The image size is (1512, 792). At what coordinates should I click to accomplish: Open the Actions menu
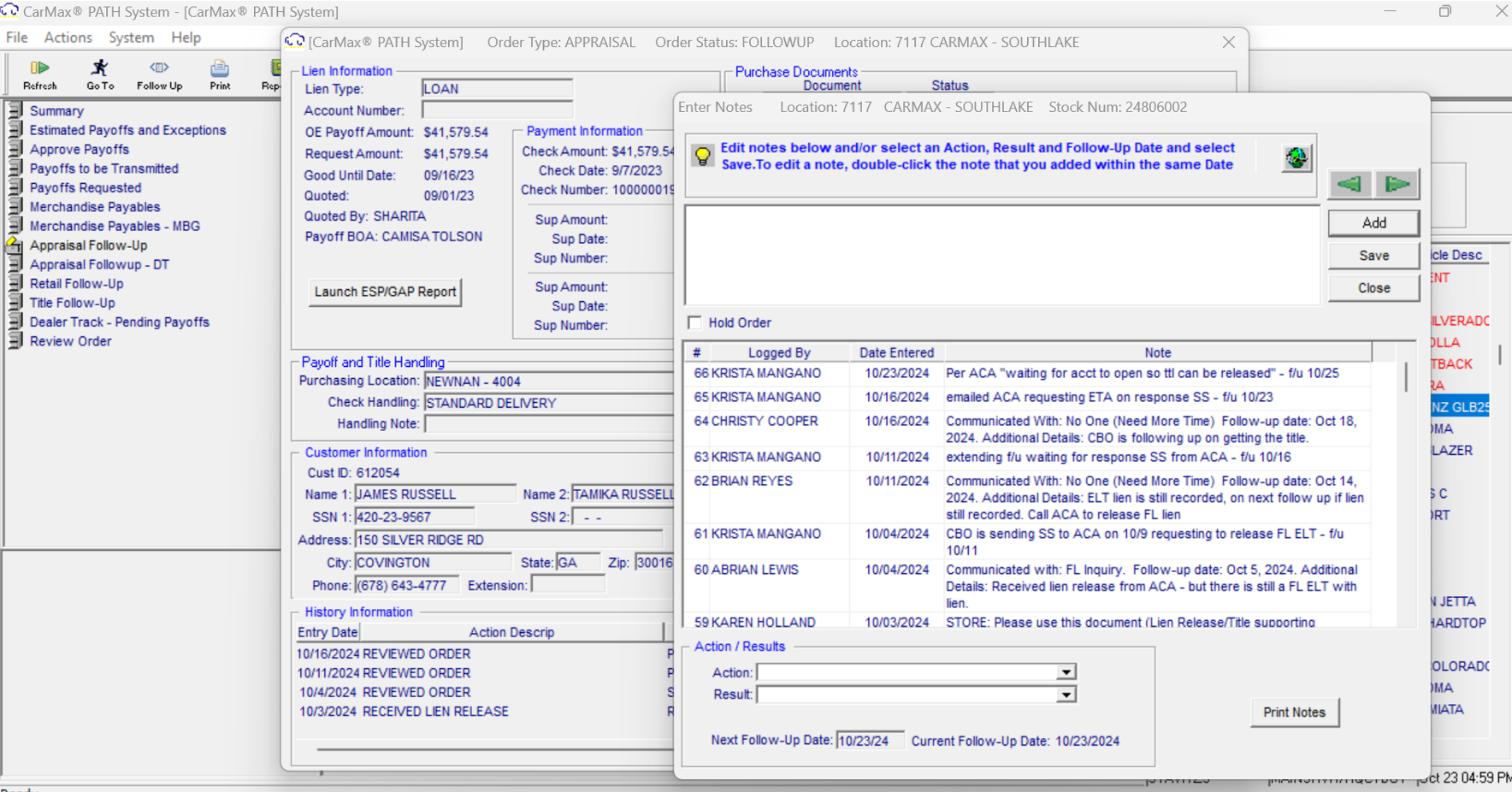coord(68,38)
